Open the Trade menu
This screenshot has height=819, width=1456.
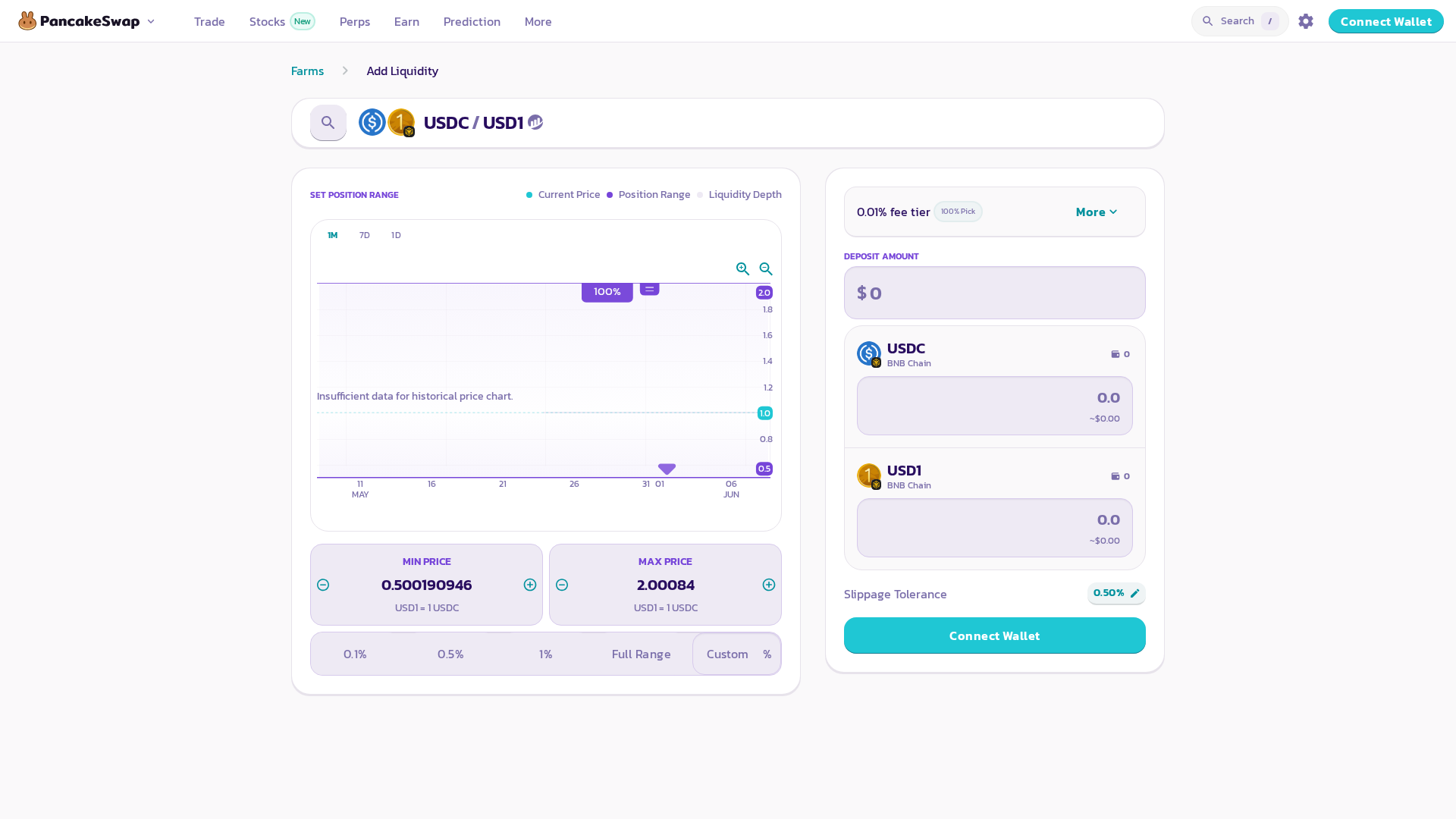click(x=209, y=21)
